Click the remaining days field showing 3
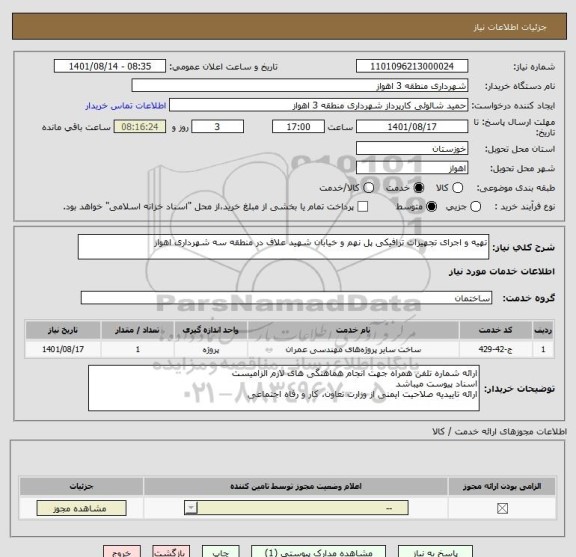Image resolution: width=576 pixels, height=557 pixels. click(217, 126)
